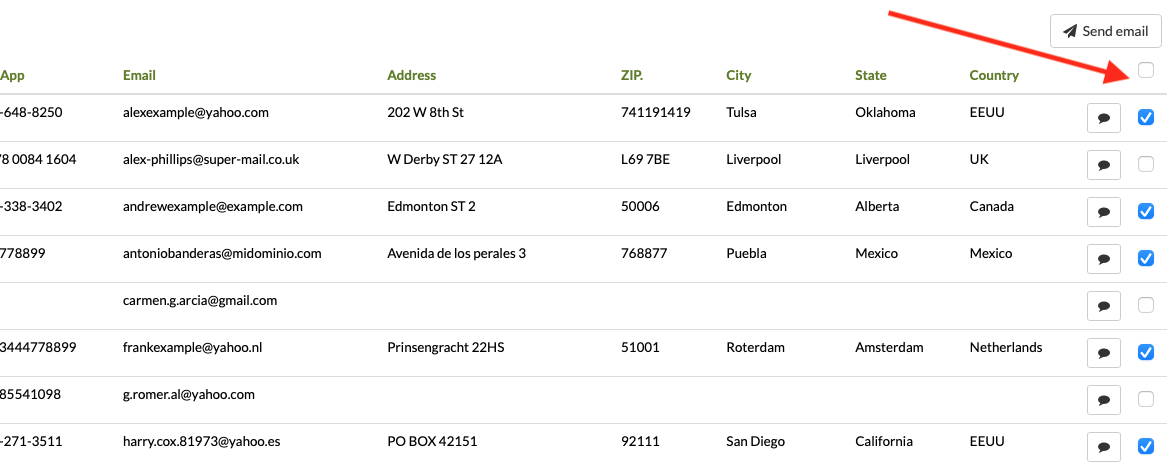Sort by the Email column header

pos(139,75)
